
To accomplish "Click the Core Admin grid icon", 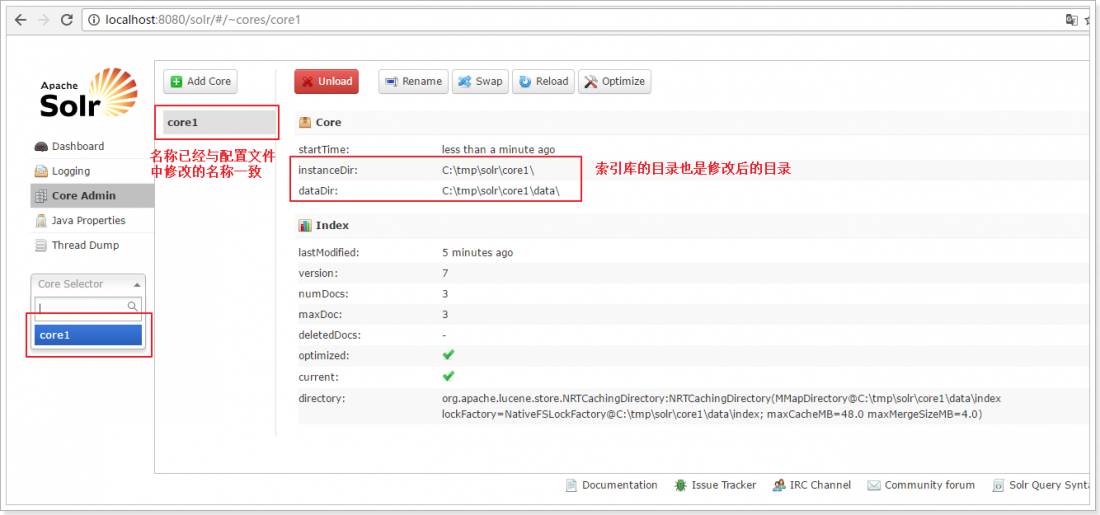I will click(41, 196).
